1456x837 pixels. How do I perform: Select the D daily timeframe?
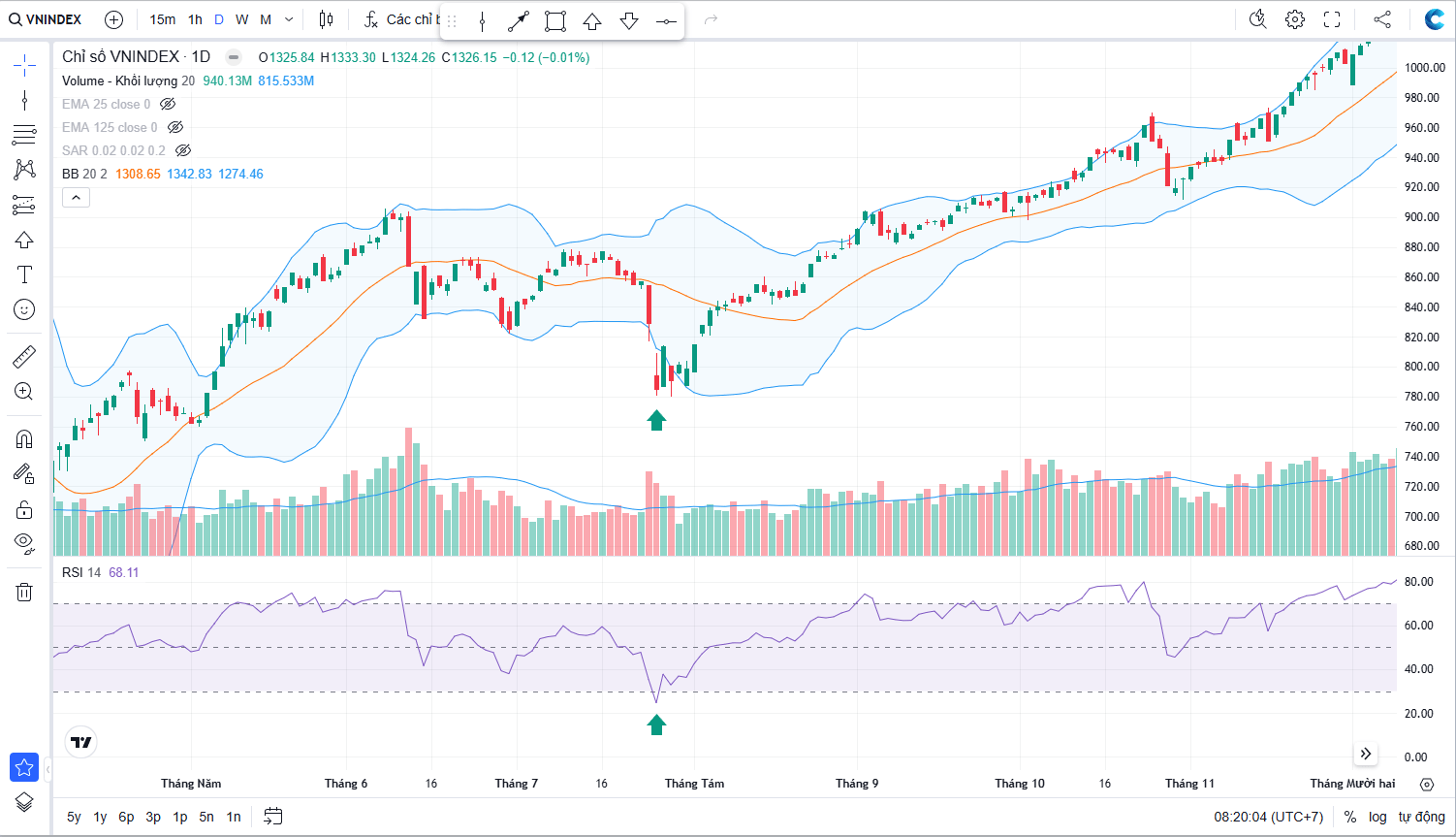pyautogui.click(x=219, y=19)
